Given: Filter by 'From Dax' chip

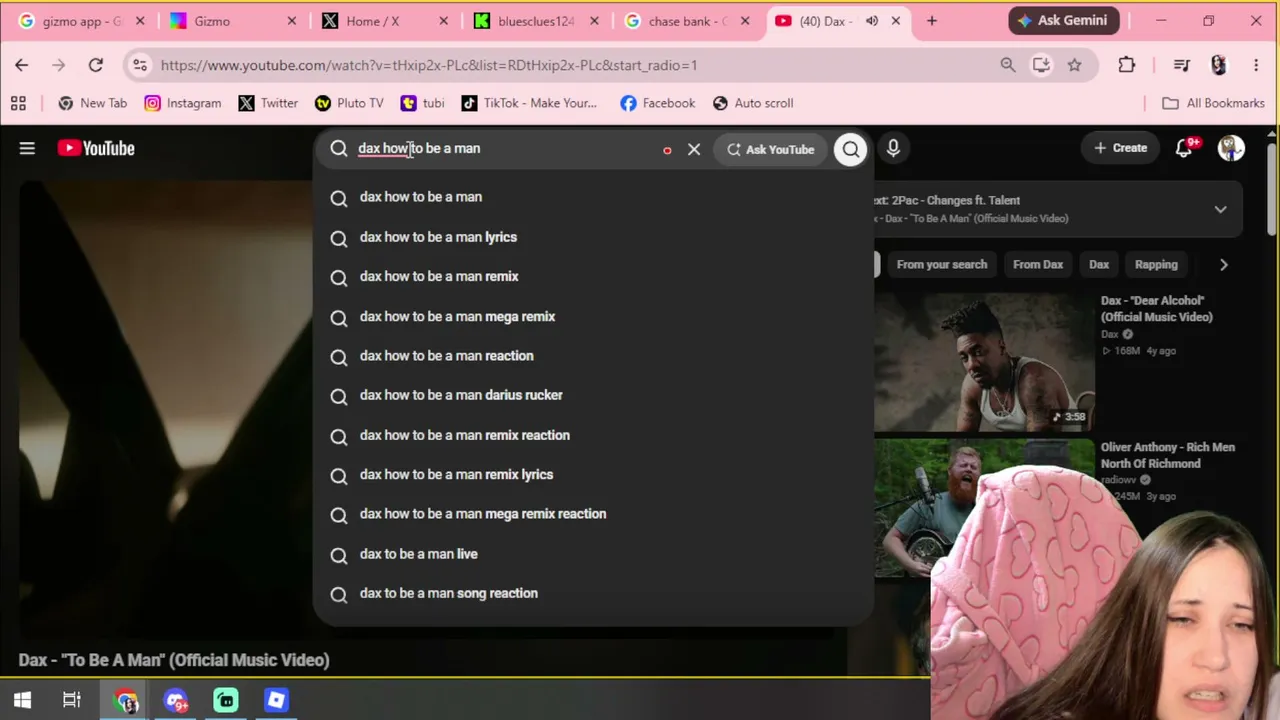Looking at the screenshot, I should pos(1038,265).
